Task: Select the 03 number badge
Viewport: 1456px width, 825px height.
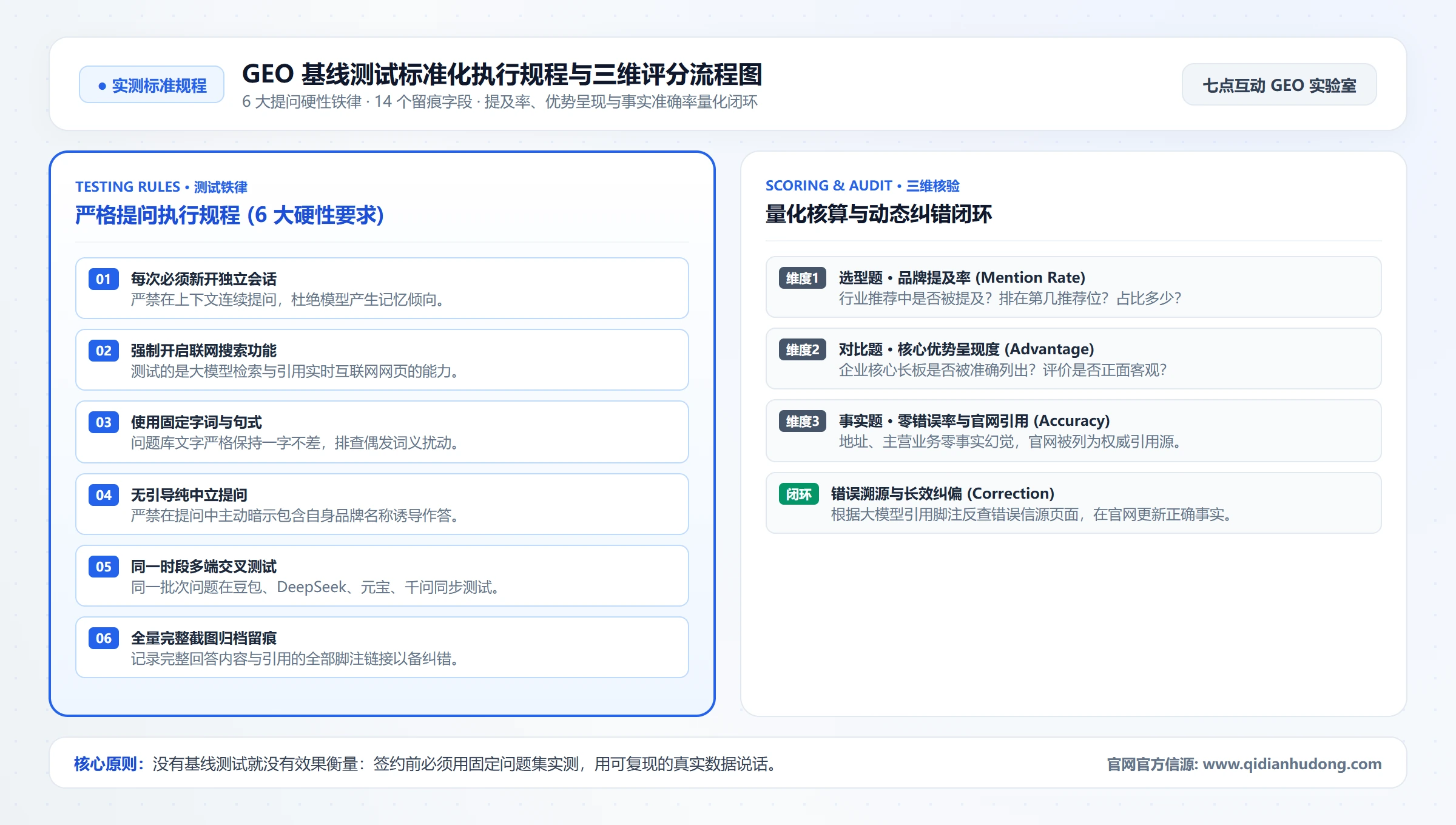Action: [x=103, y=422]
